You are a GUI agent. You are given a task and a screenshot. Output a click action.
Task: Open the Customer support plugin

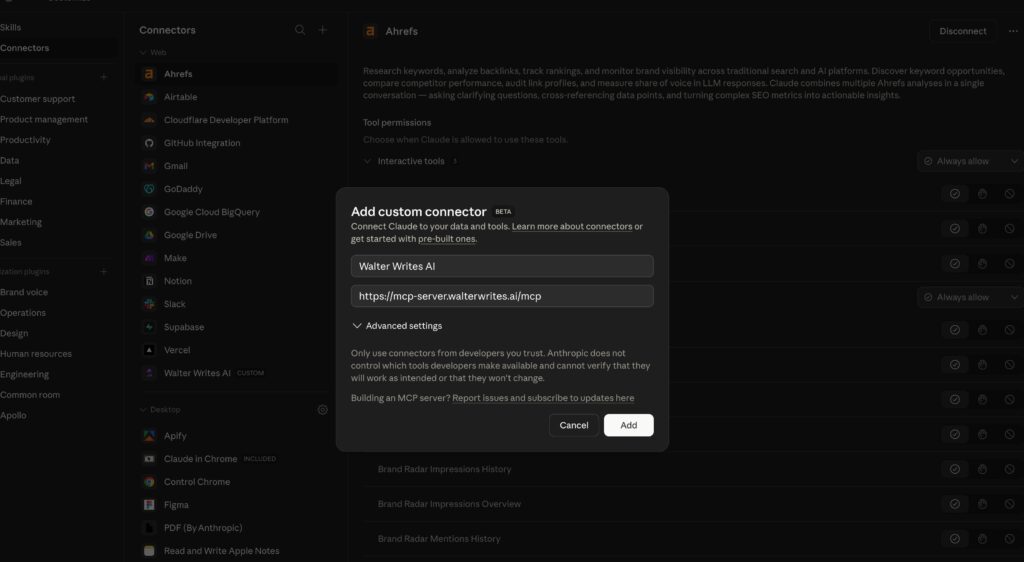point(38,99)
